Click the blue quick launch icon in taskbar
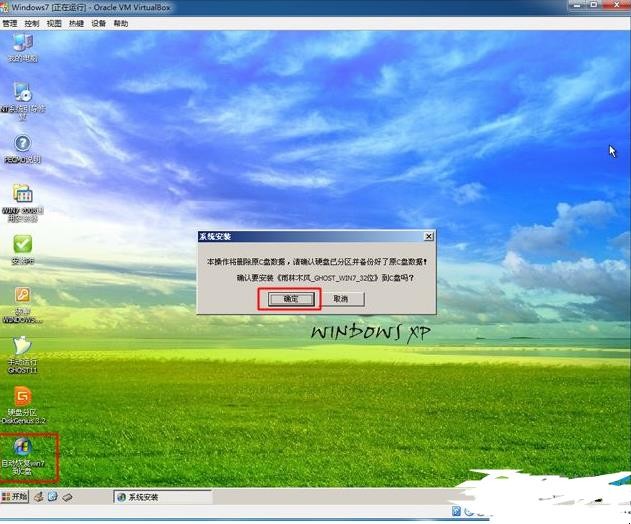 [53, 497]
